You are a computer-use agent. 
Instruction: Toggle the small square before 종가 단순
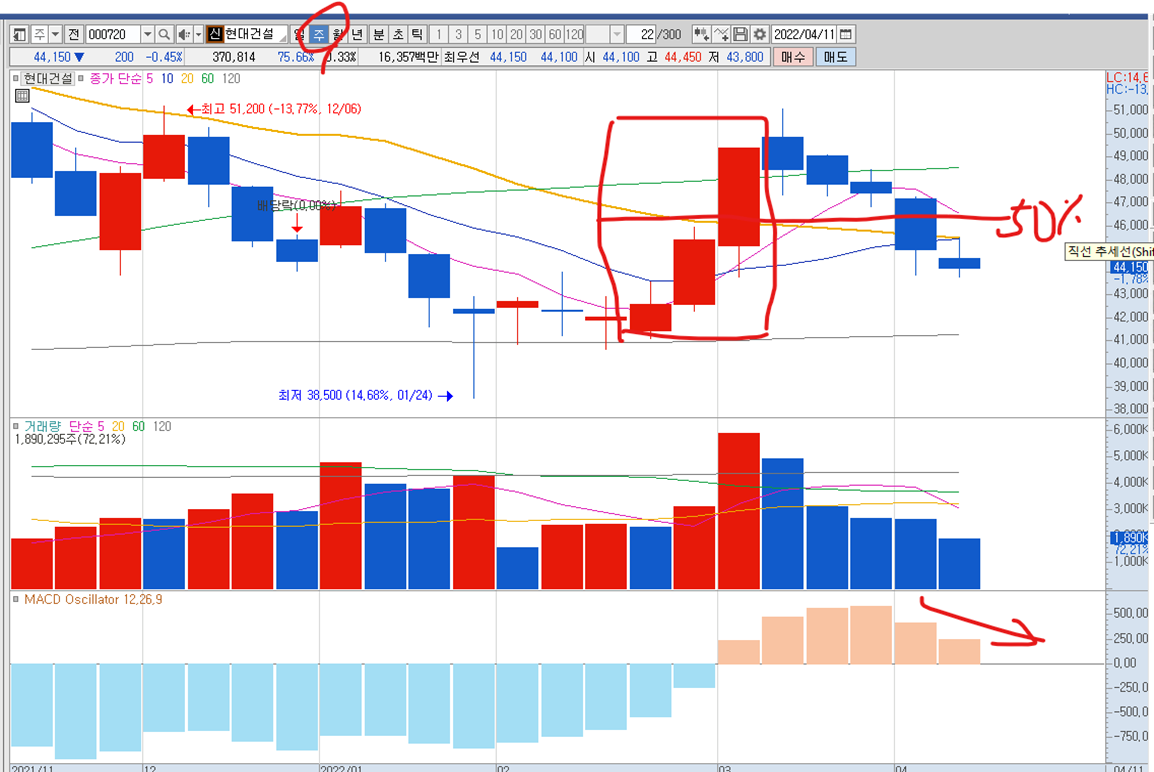(x=82, y=78)
